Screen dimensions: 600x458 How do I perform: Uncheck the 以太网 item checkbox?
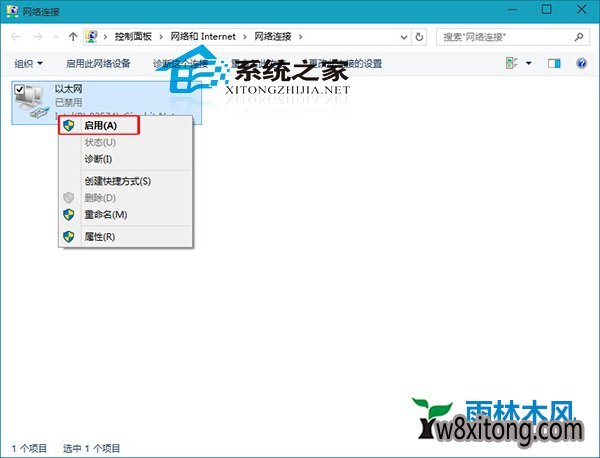(20, 90)
